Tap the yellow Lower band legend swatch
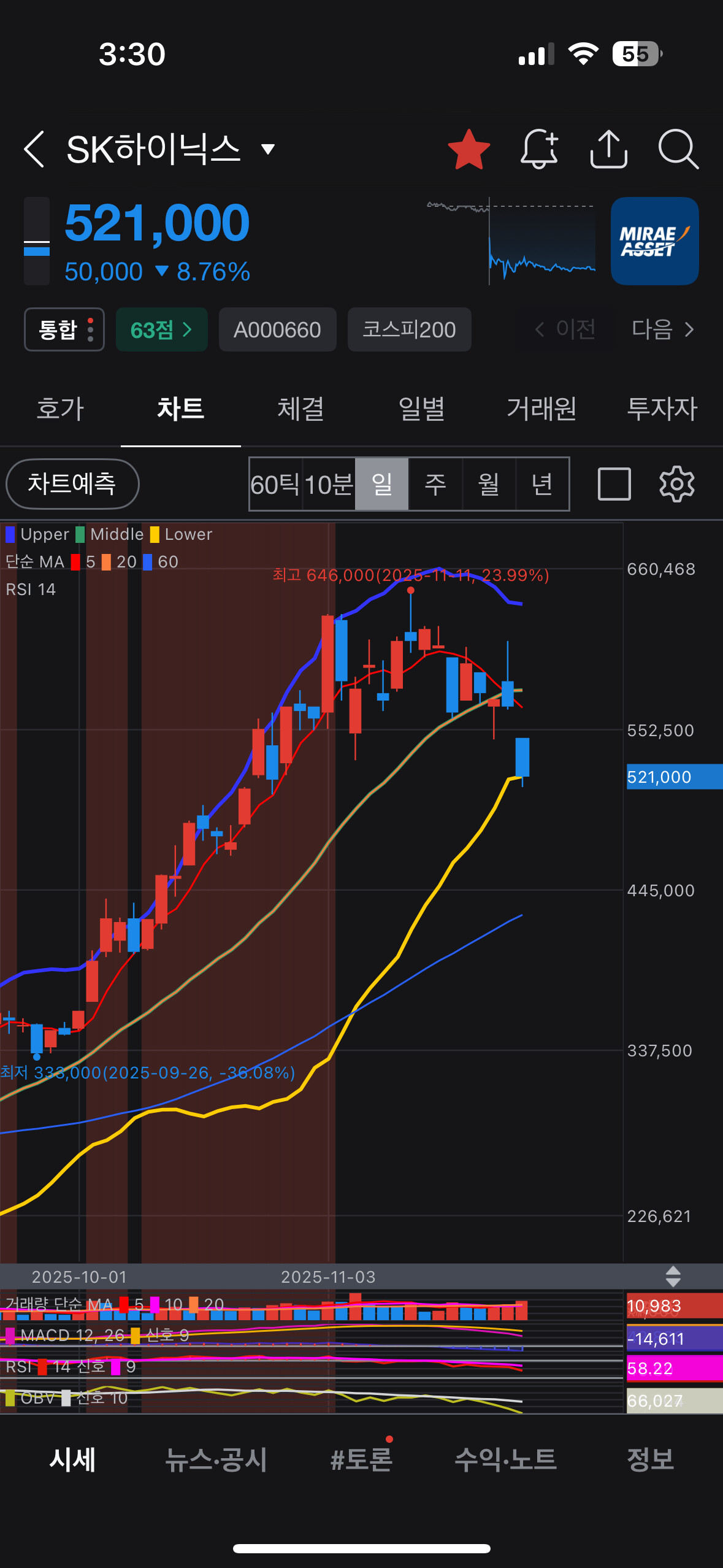This screenshot has width=723, height=1568. (x=155, y=534)
